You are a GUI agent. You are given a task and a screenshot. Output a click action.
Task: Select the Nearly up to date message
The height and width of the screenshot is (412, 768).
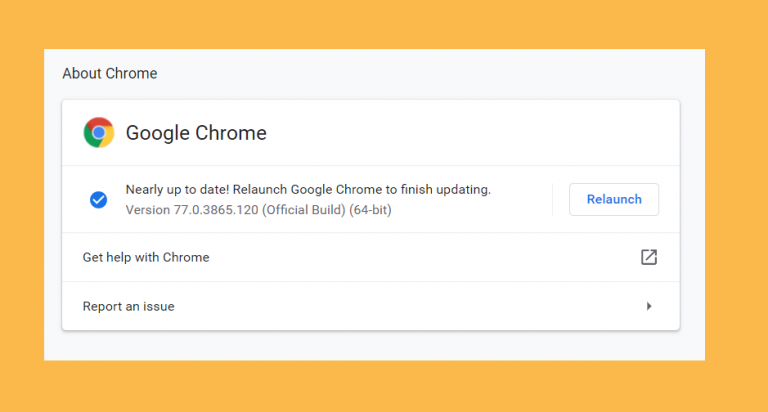pyautogui.click(x=308, y=190)
